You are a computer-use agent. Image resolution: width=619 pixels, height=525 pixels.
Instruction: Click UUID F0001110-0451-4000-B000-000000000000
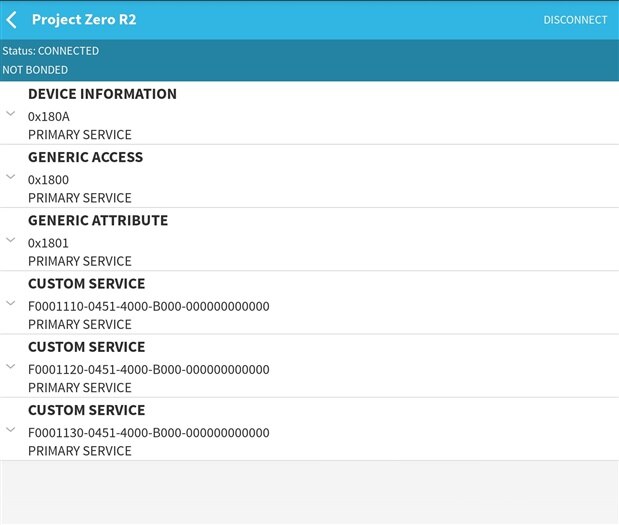pyautogui.click(x=148, y=306)
